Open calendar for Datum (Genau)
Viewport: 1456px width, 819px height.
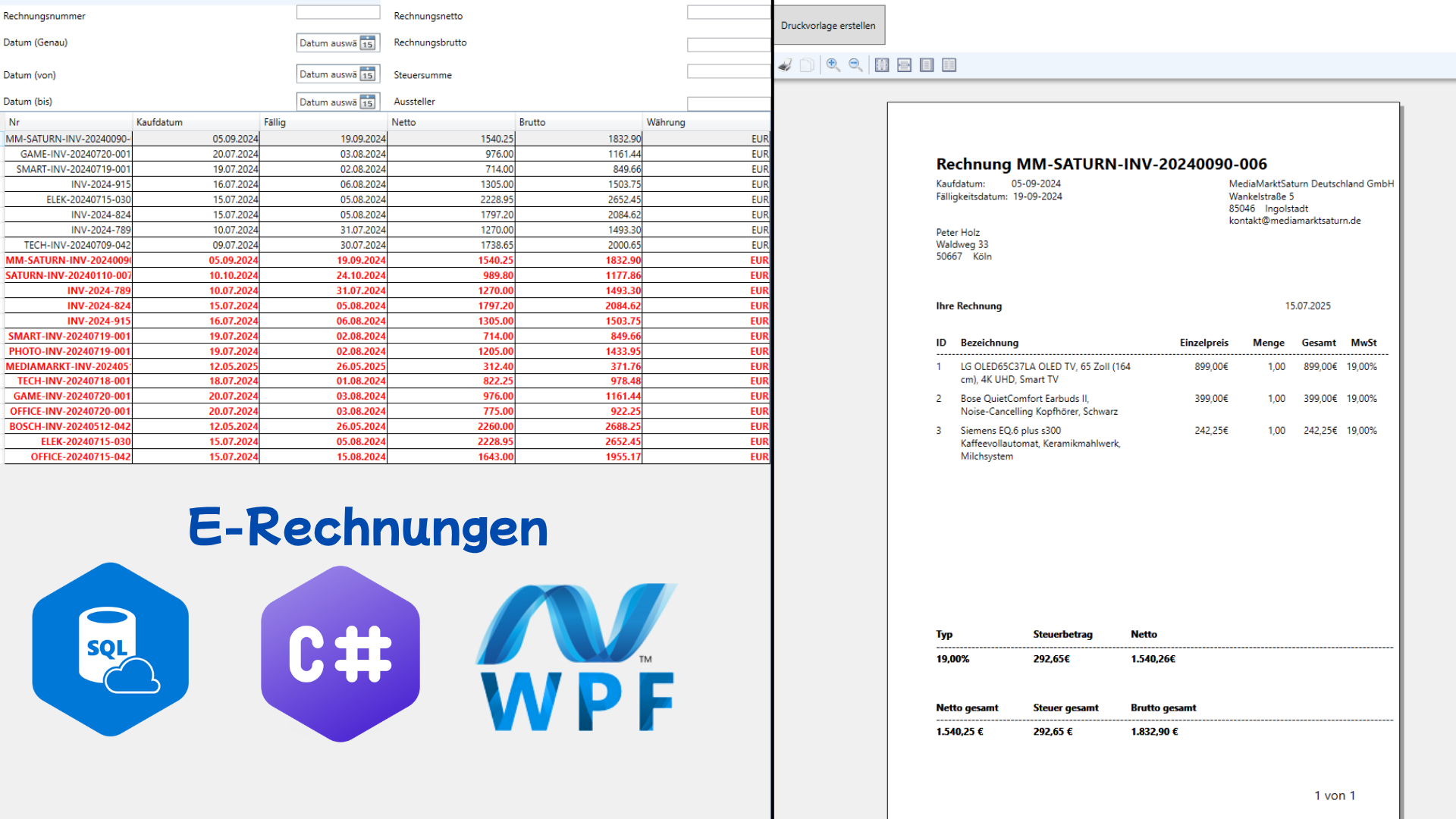click(x=368, y=43)
